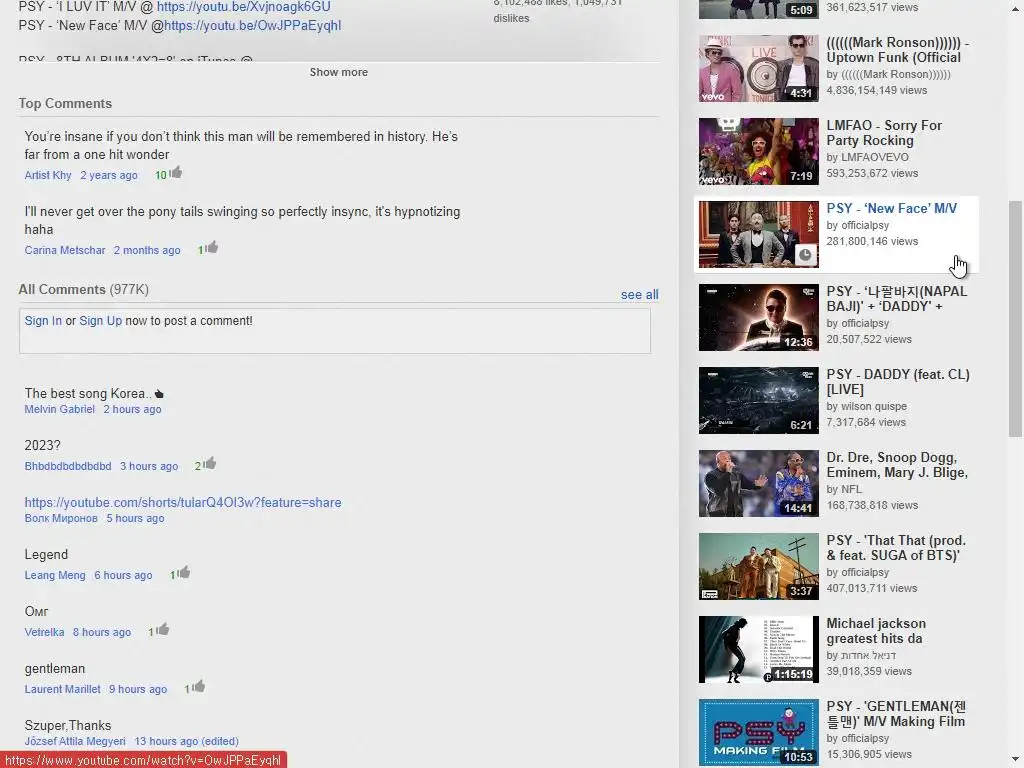1024x768 pixels.
Task: Click the comment input box
Action: tap(335, 331)
